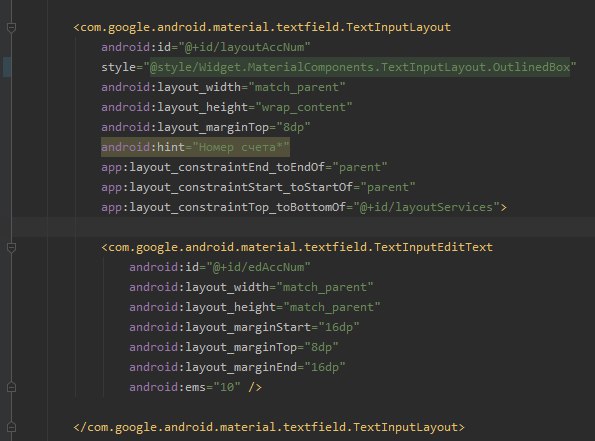This screenshot has height=441, width=595.
Task: Click android:layout_marginStart "16dp" value
Action: (338, 327)
